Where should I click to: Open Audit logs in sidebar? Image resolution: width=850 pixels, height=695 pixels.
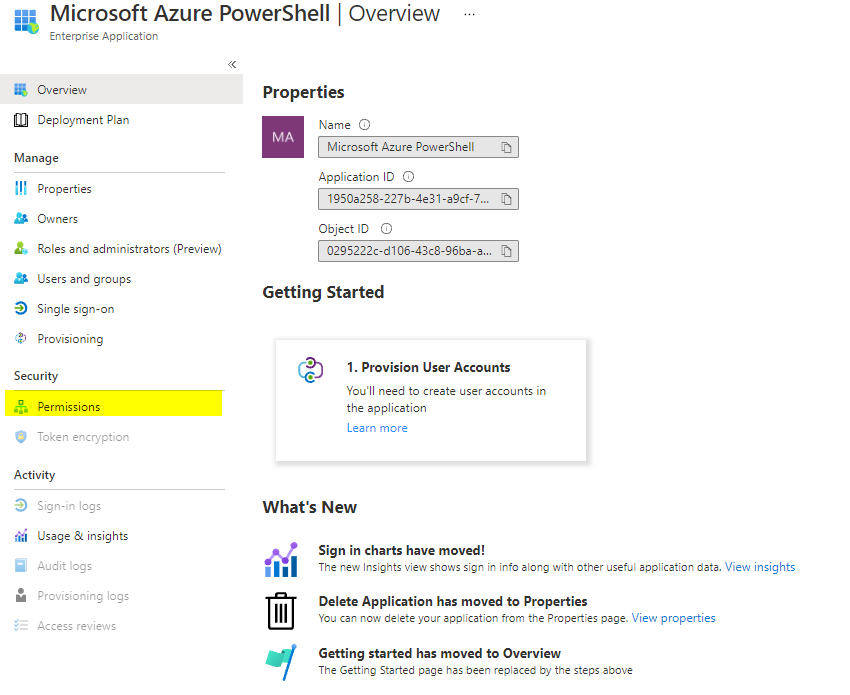[64, 566]
